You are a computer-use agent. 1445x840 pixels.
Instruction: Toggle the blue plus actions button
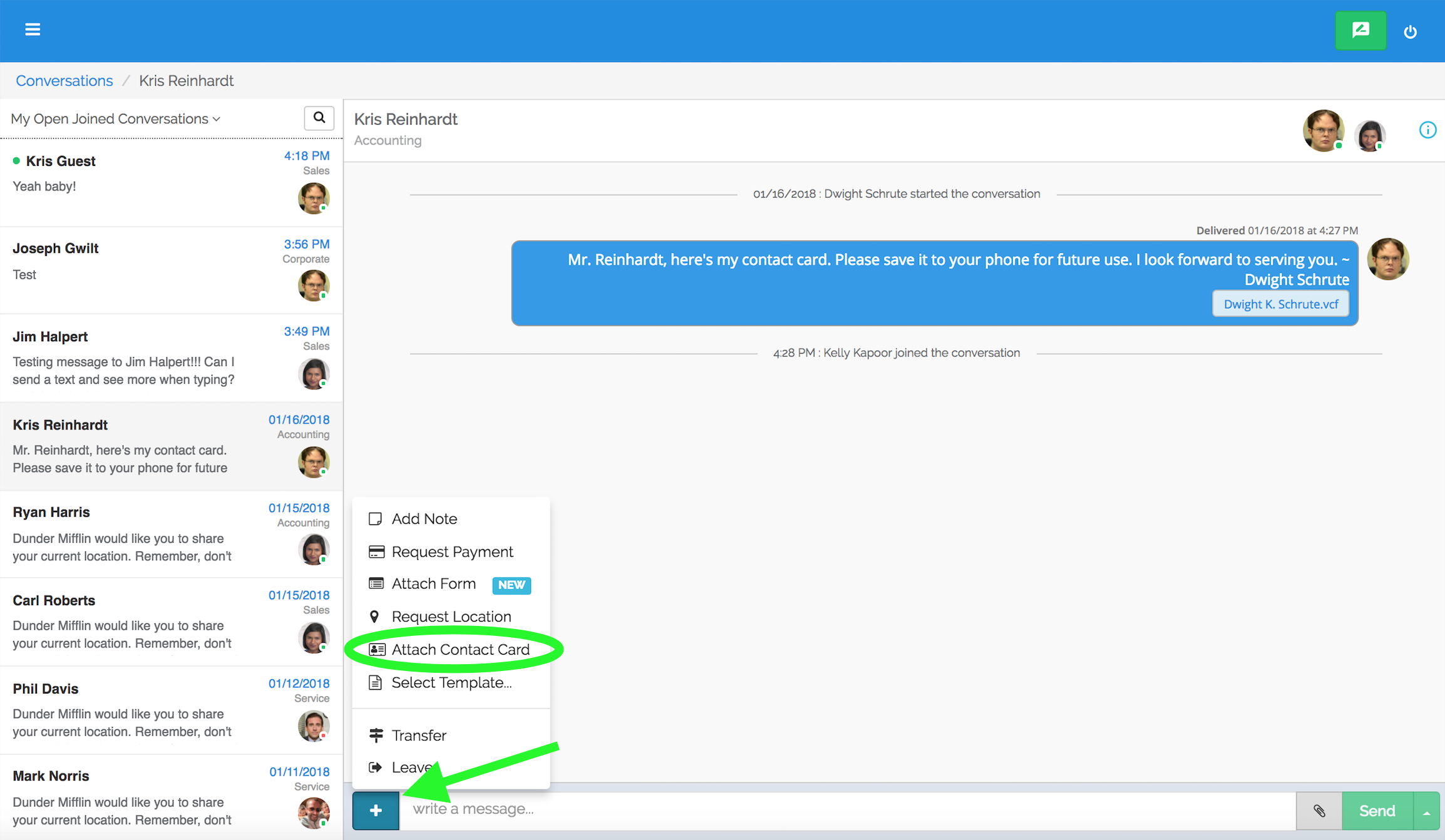(376, 811)
